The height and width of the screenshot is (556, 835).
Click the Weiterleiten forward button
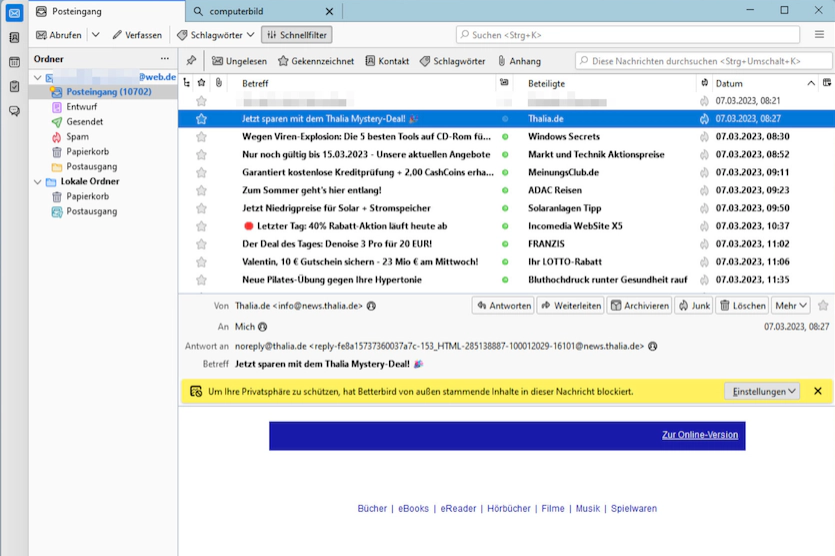pyautogui.click(x=570, y=306)
